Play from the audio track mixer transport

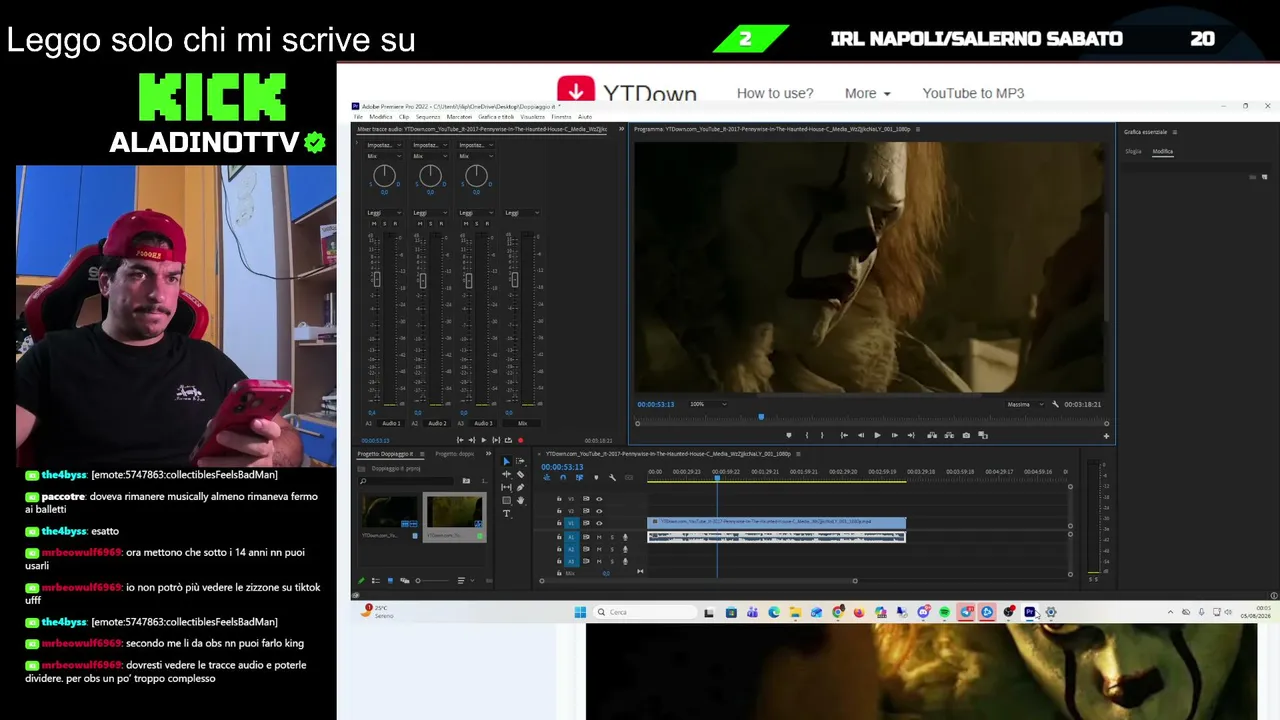click(484, 440)
